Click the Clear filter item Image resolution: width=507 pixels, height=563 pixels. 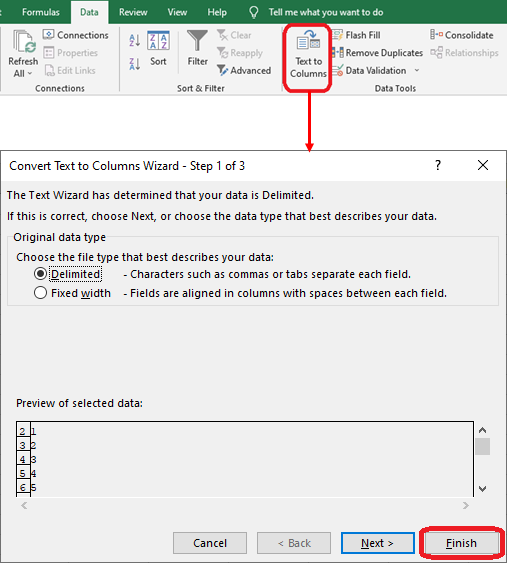coord(234,35)
